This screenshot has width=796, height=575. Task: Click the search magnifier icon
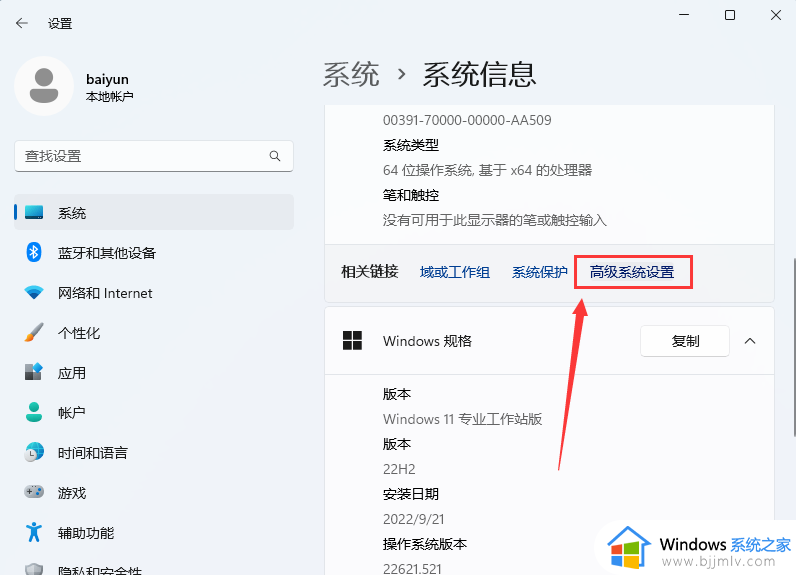tap(275, 156)
